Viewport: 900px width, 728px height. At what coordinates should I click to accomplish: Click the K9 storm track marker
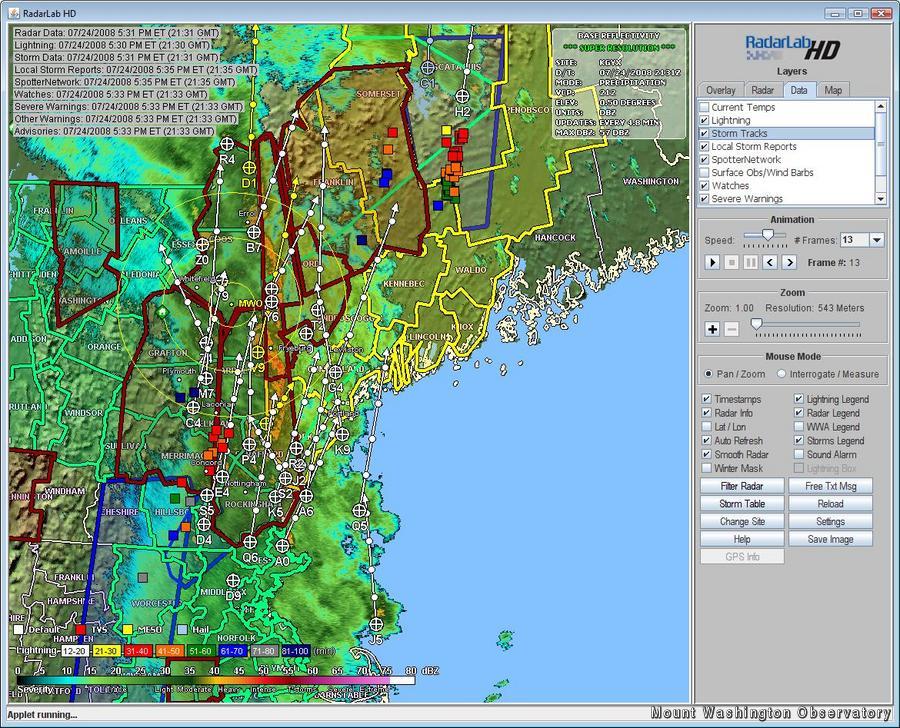[x=343, y=435]
